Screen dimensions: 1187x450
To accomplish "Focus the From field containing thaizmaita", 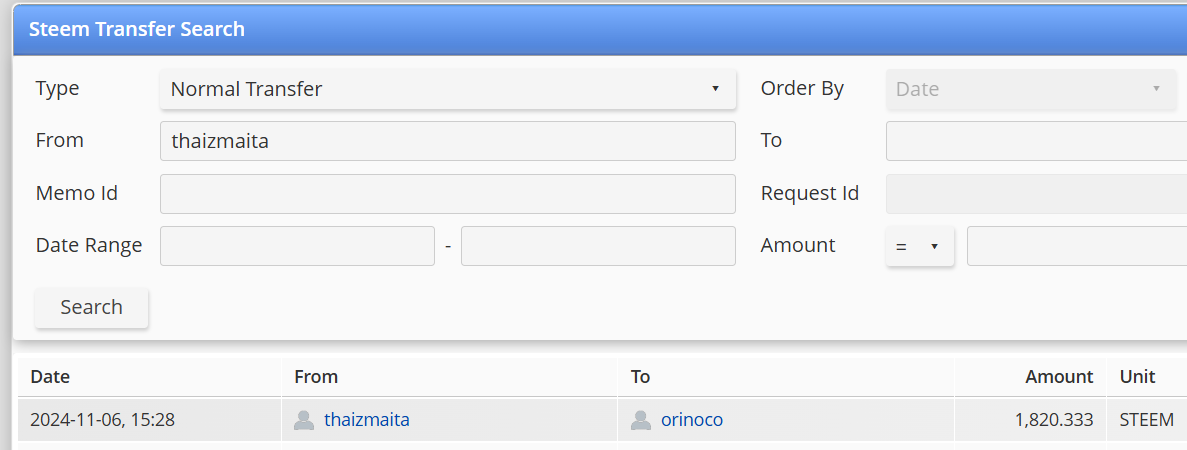I will tap(447, 141).
